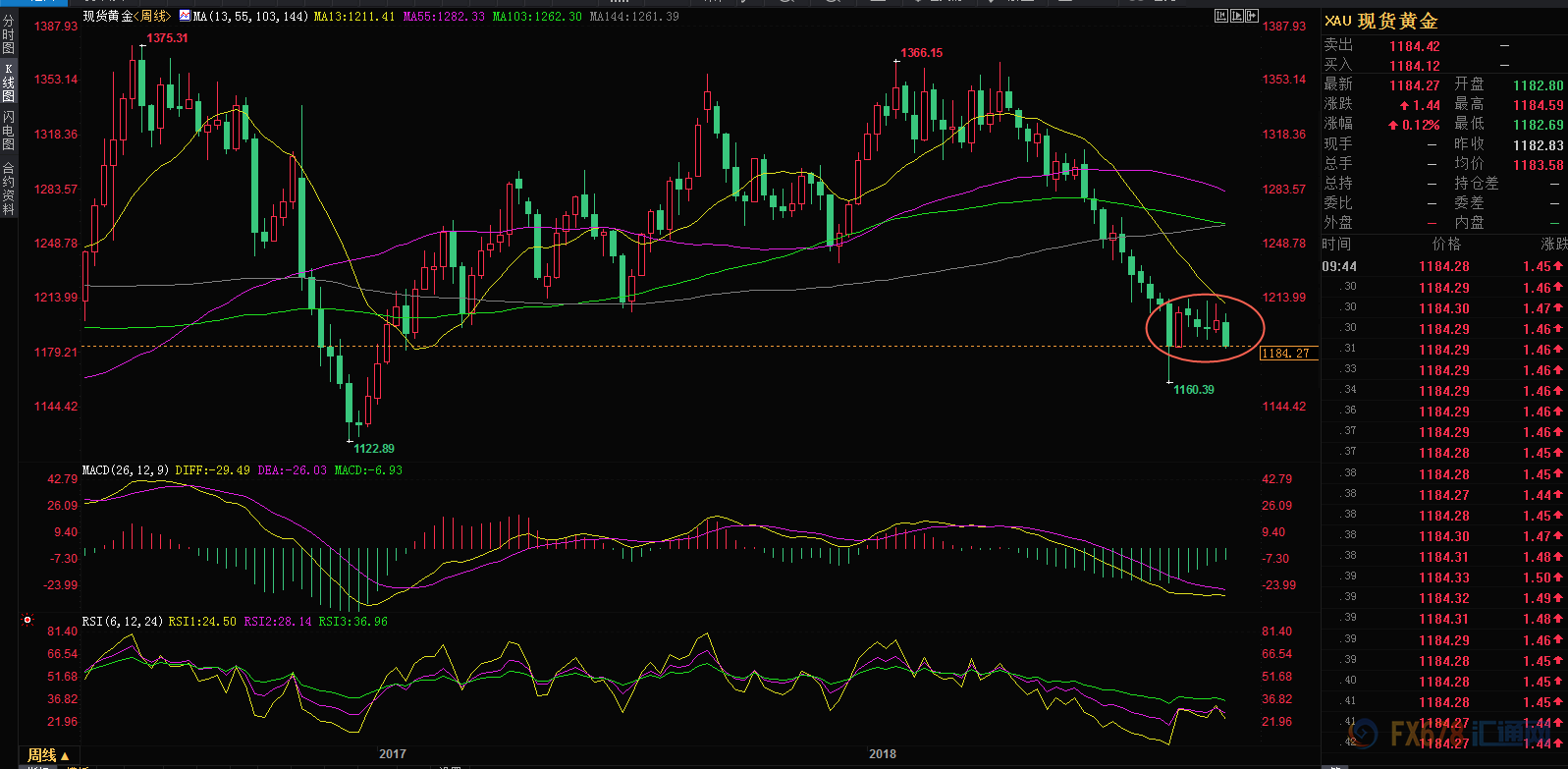
Task: Click the 最新 value 1184.27
Action: pos(1415,85)
